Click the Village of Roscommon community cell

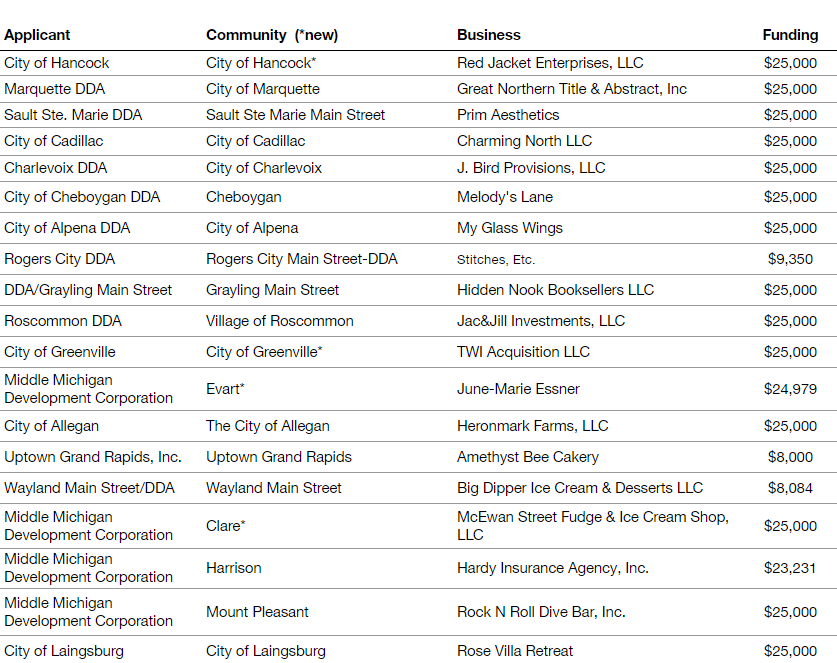pos(280,321)
